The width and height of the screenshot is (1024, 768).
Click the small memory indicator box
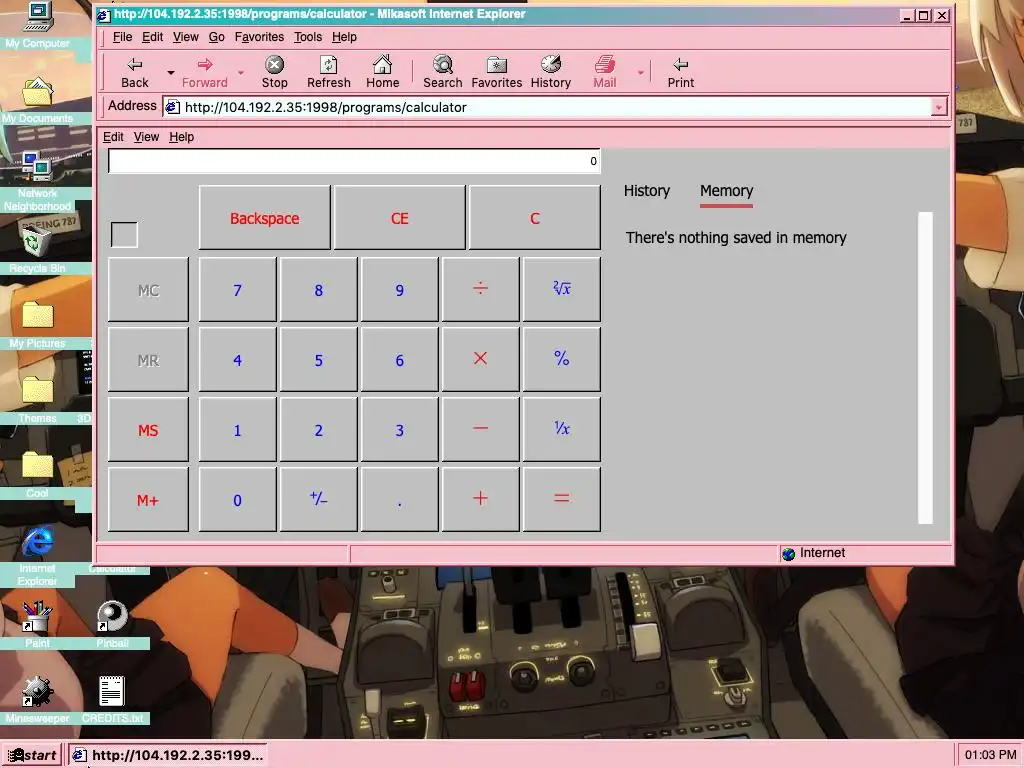pos(124,234)
